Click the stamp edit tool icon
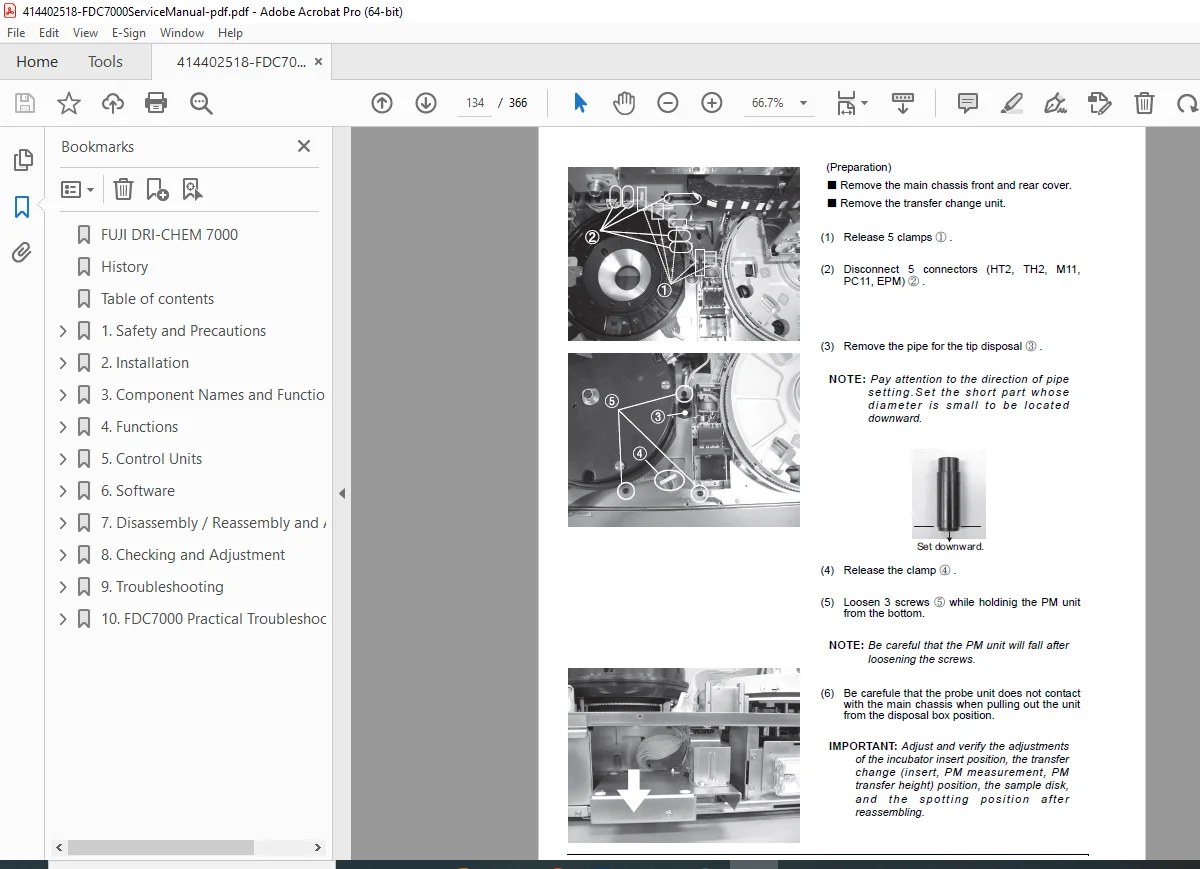This screenshot has width=1200, height=869. tap(1099, 103)
